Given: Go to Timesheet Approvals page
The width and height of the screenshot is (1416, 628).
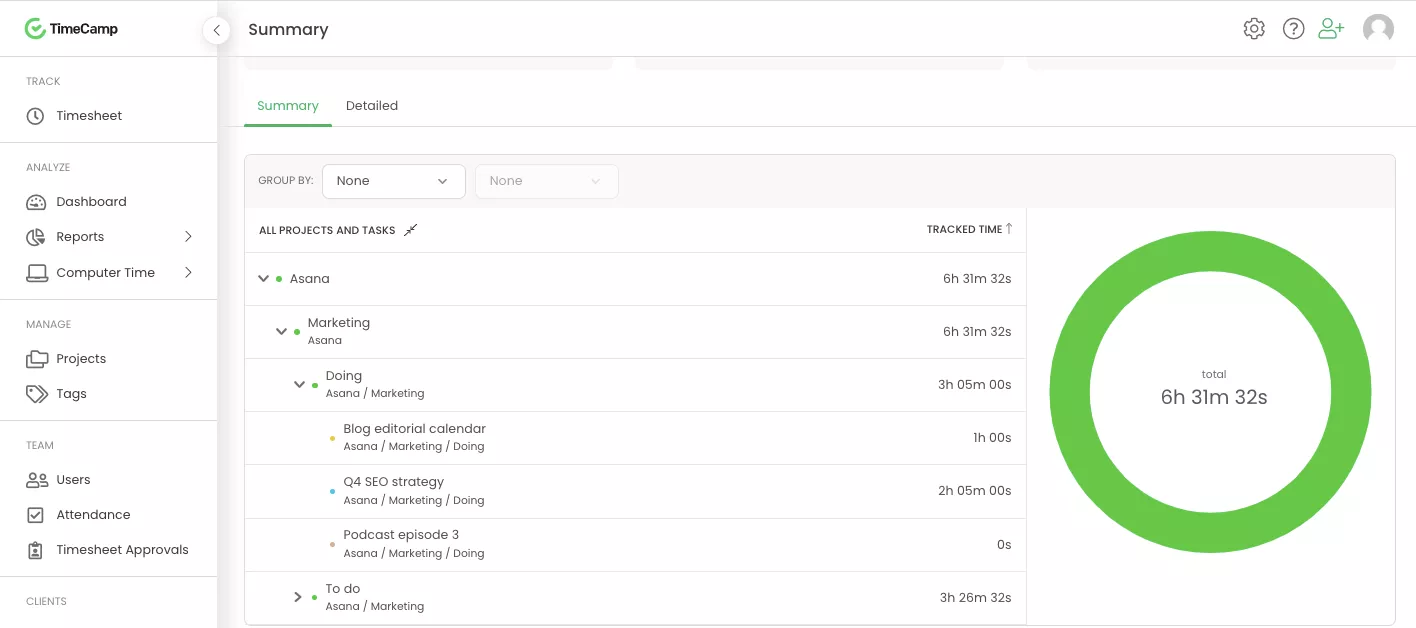Looking at the screenshot, I should pyautogui.click(x=122, y=550).
